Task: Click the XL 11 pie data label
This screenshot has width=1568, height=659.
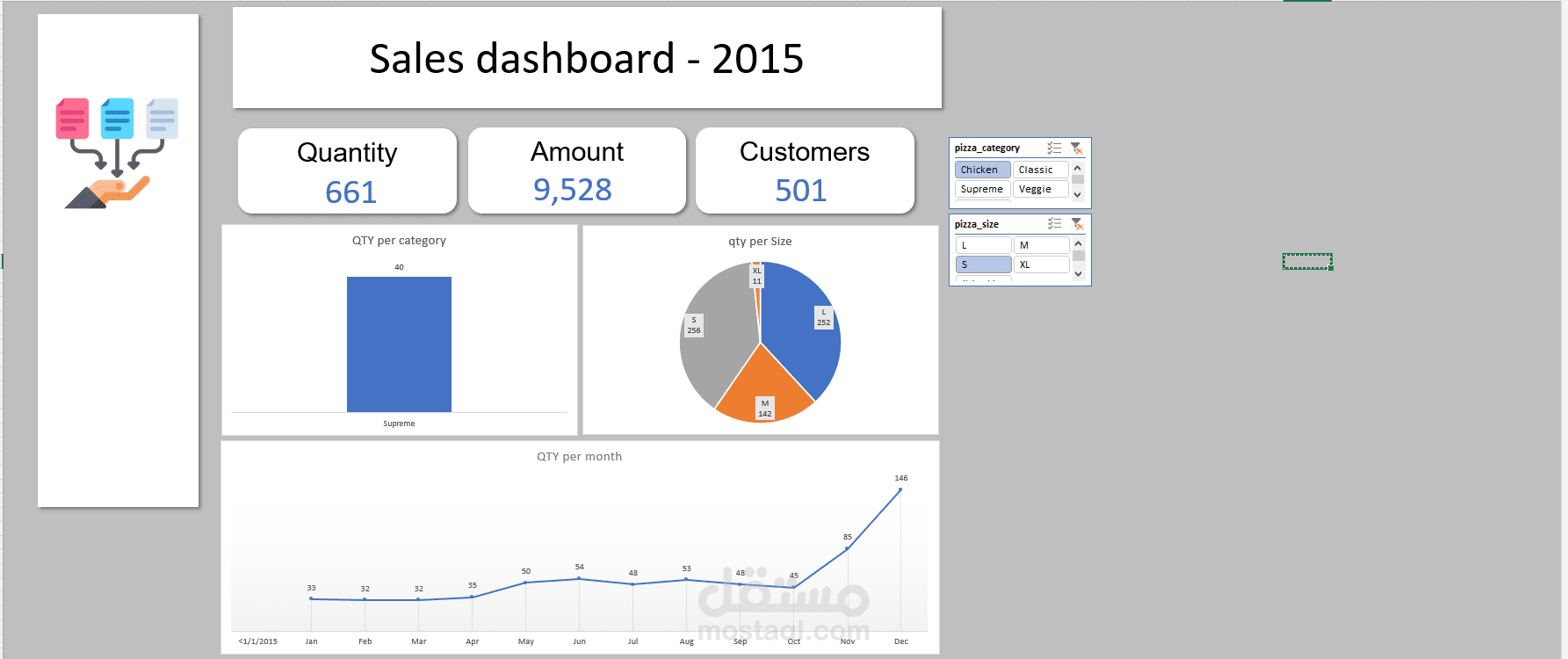Action: [x=756, y=276]
